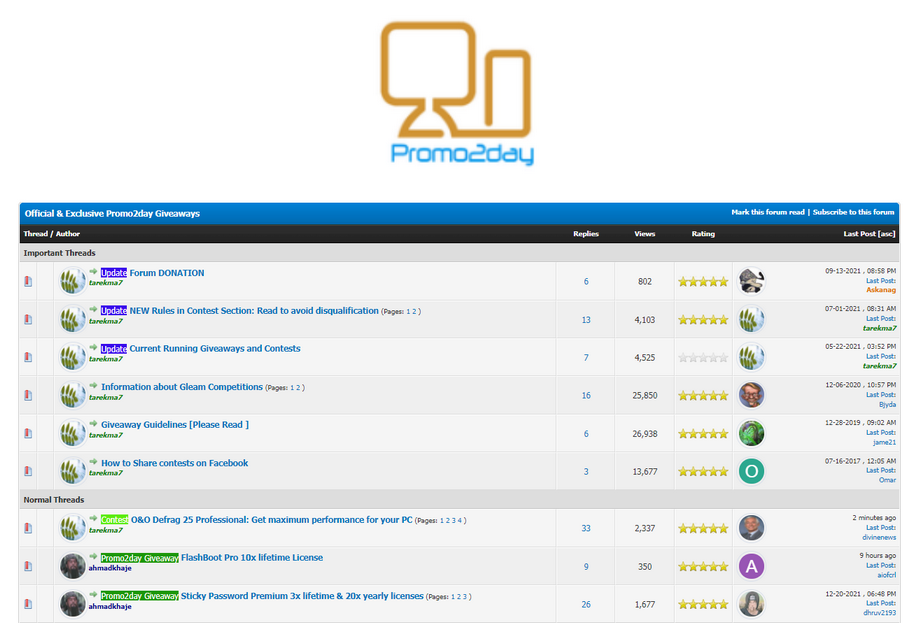Screen dimensions: 919x623
Task: Open Askanag user profile link
Action: [881, 290]
